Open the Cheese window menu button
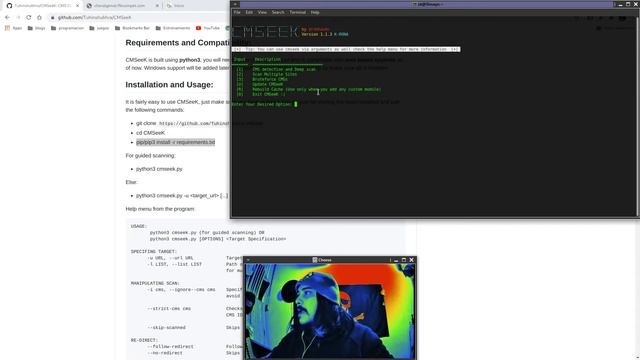This screenshot has width=640, height=360. pyautogui.click(x=248, y=260)
